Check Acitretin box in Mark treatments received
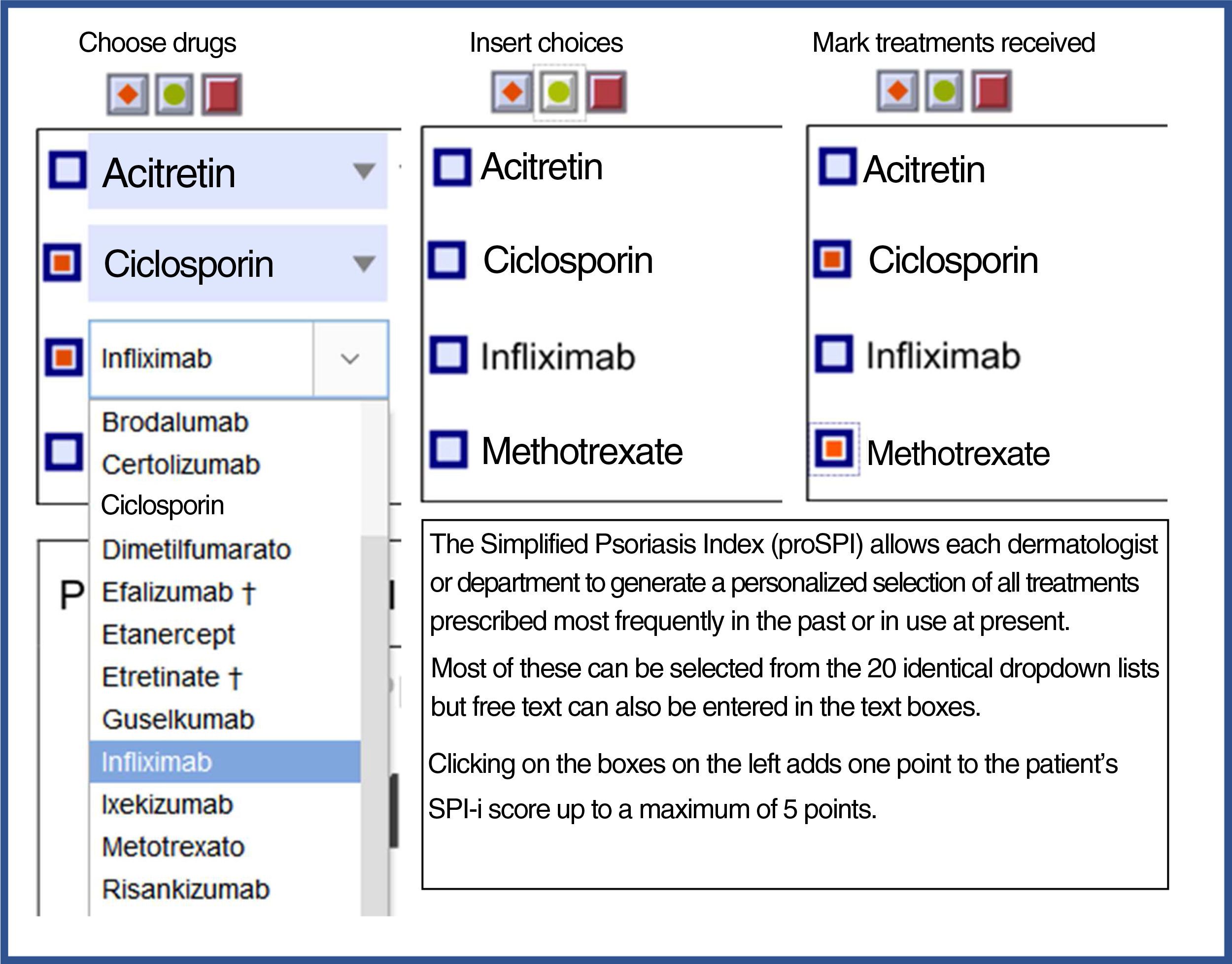1232x964 pixels. click(x=837, y=166)
